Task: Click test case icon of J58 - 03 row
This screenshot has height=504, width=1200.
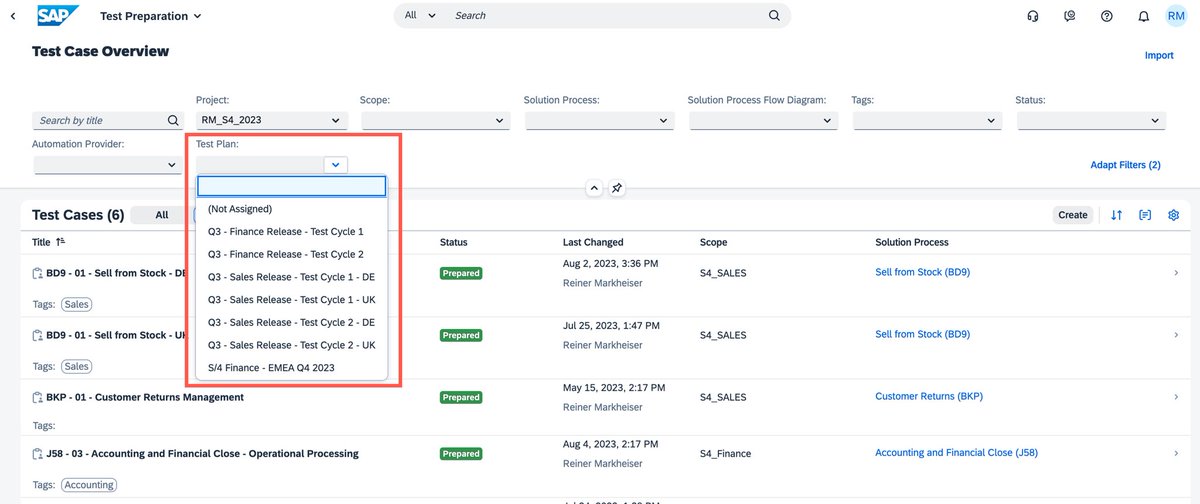Action: 38,453
